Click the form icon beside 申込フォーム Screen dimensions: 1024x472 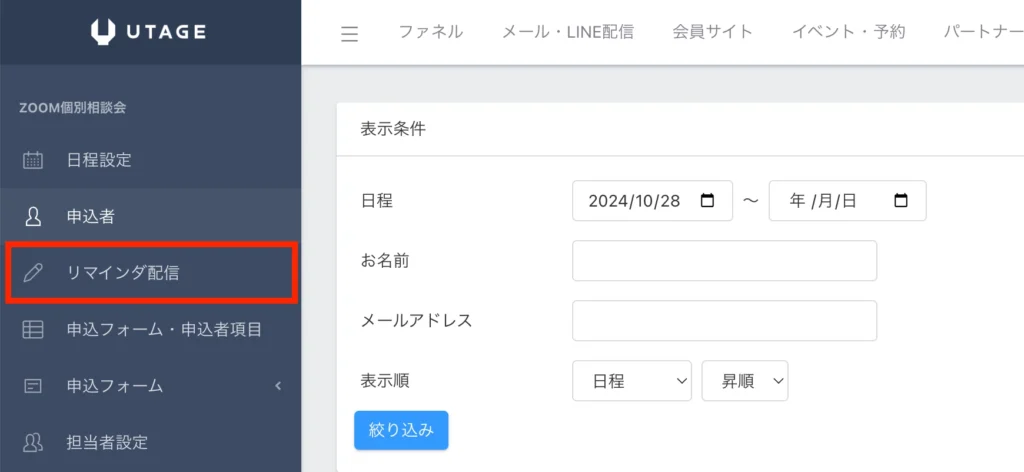pyautogui.click(x=33, y=386)
